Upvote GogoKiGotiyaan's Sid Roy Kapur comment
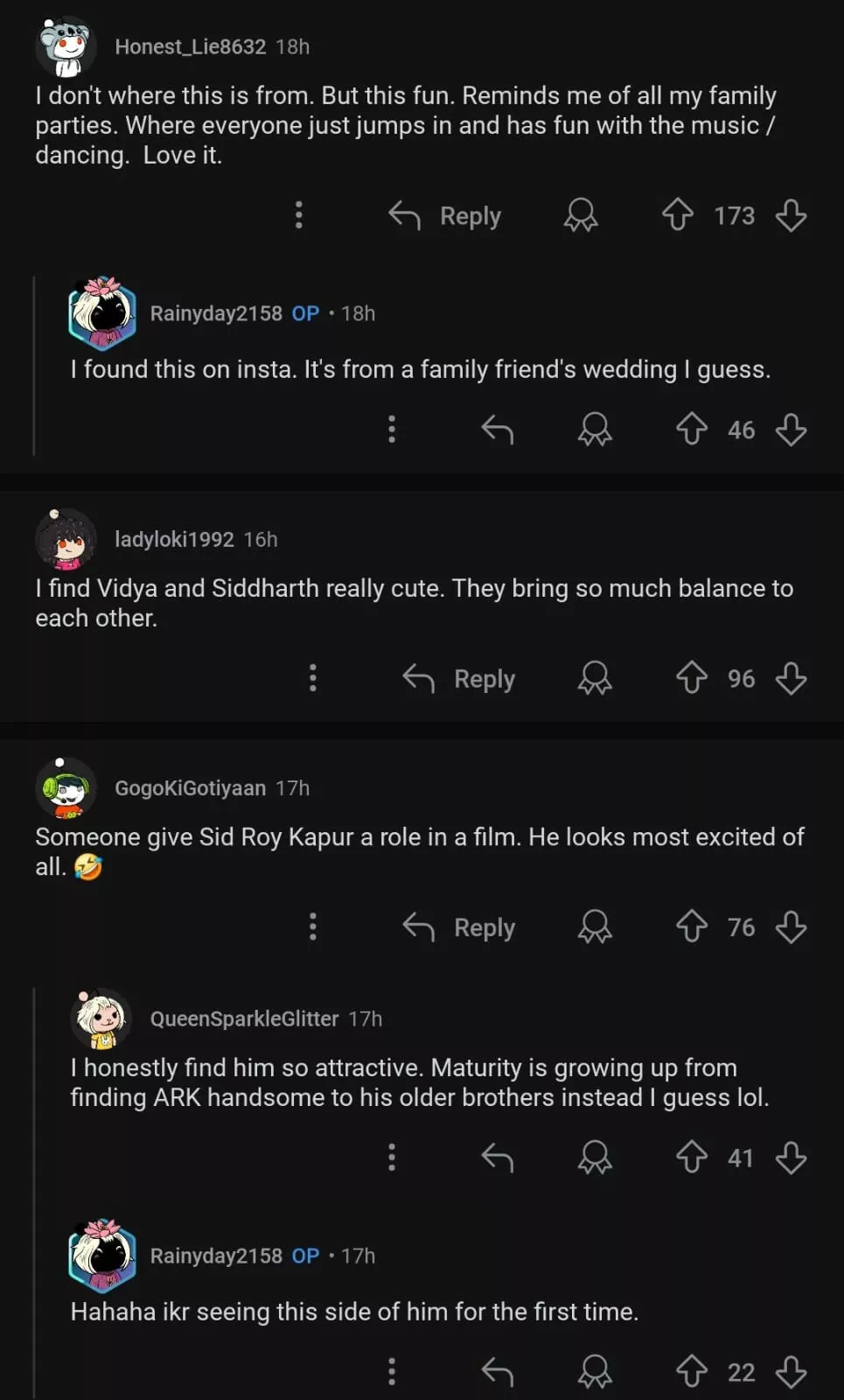Screen dimensions: 844x1400 click(x=692, y=927)
